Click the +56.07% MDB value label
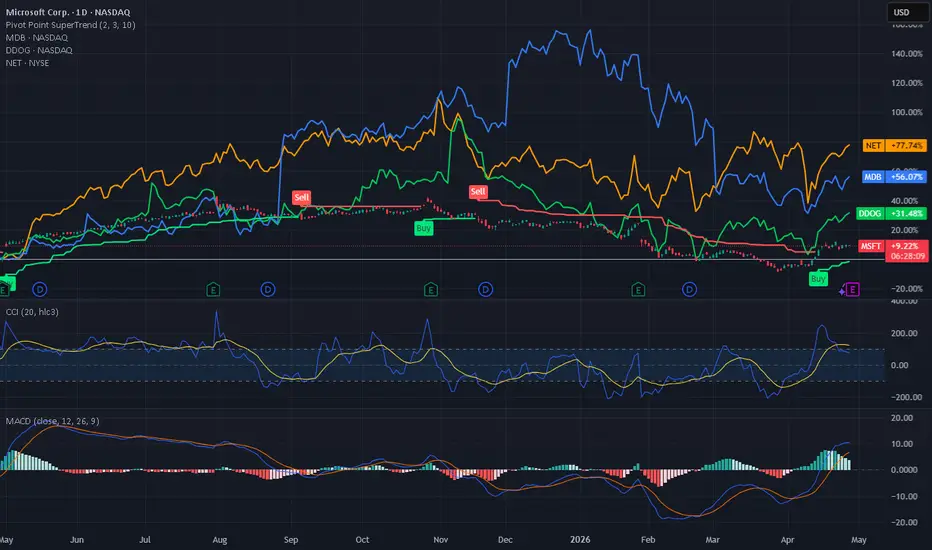Image resolution: width=932 pixels, height=550 pixels. click(x=906, y=177)
